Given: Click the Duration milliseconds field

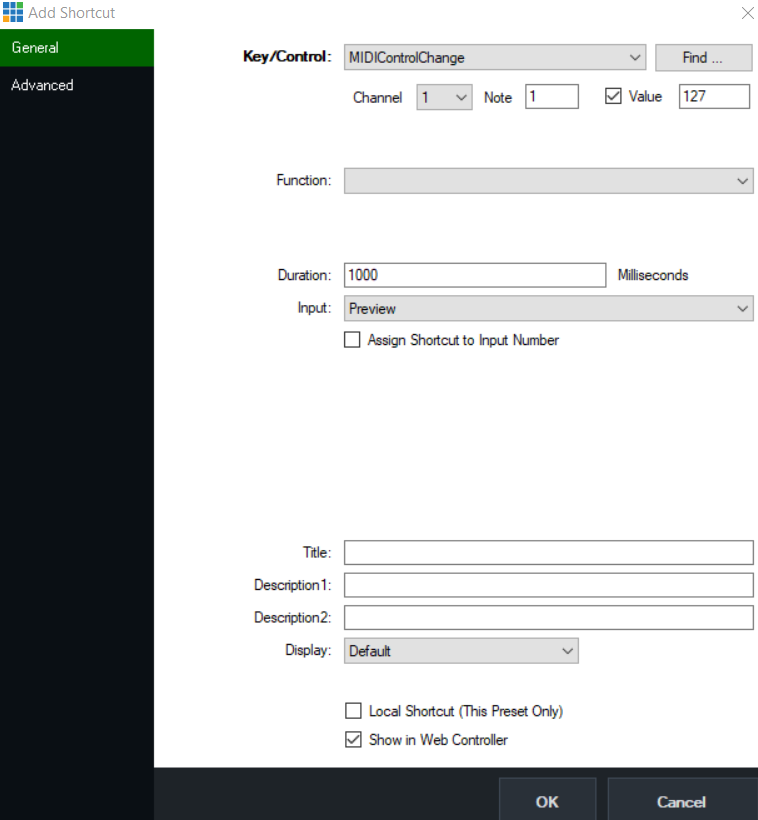Looking at the screenshot, I should [475, 275].
